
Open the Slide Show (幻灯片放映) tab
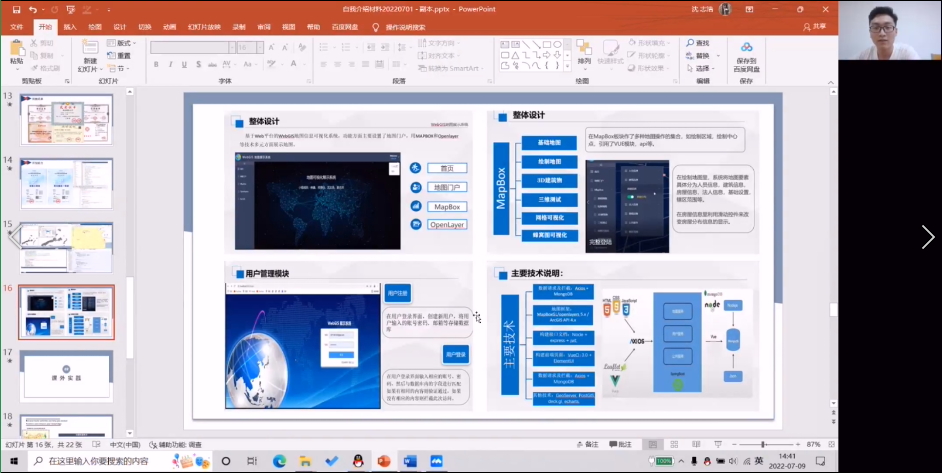click(x=206, y=27)
